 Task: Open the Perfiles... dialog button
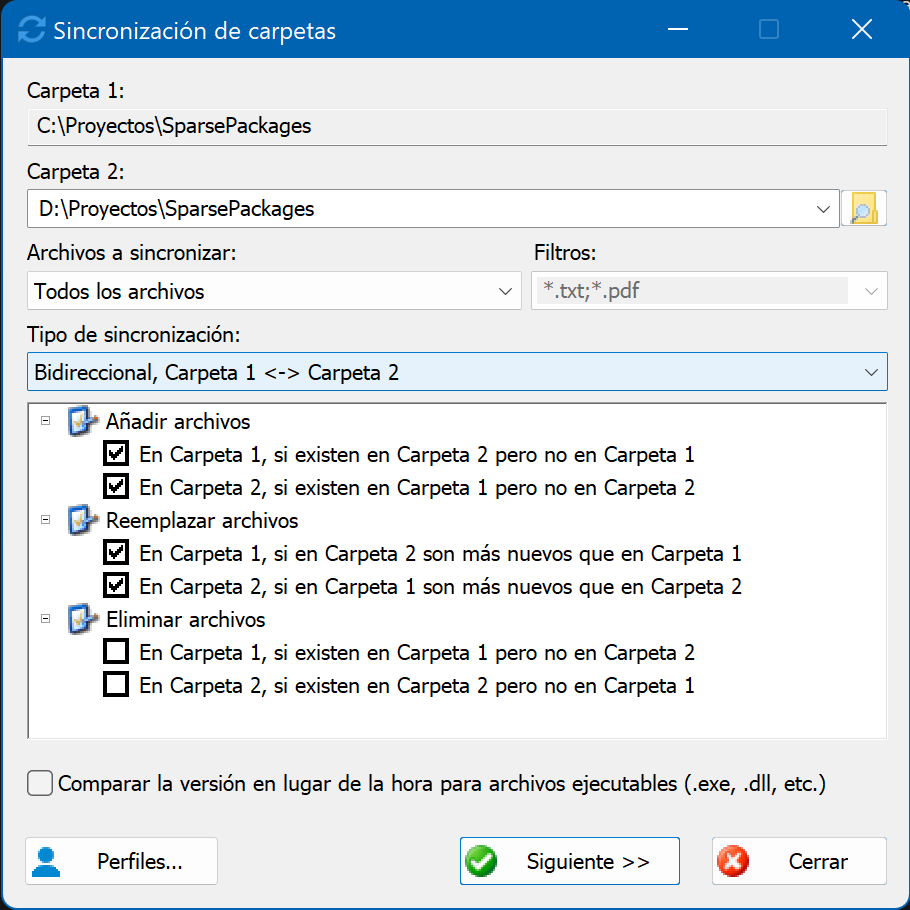click(x=121, y=861)
